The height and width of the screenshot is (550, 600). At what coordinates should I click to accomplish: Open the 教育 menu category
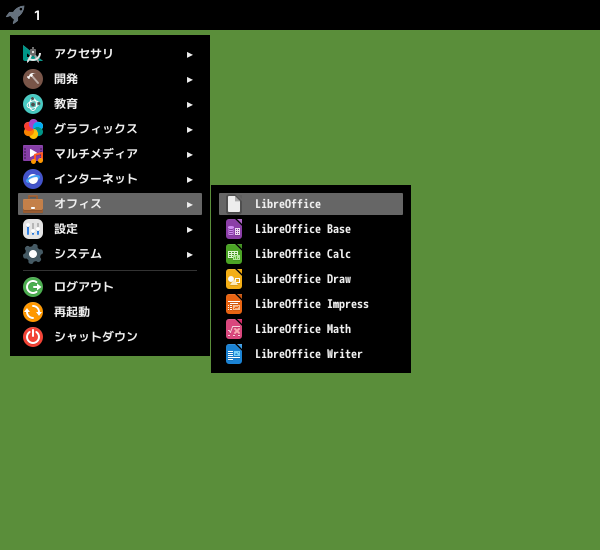click(x=110, y=104)
